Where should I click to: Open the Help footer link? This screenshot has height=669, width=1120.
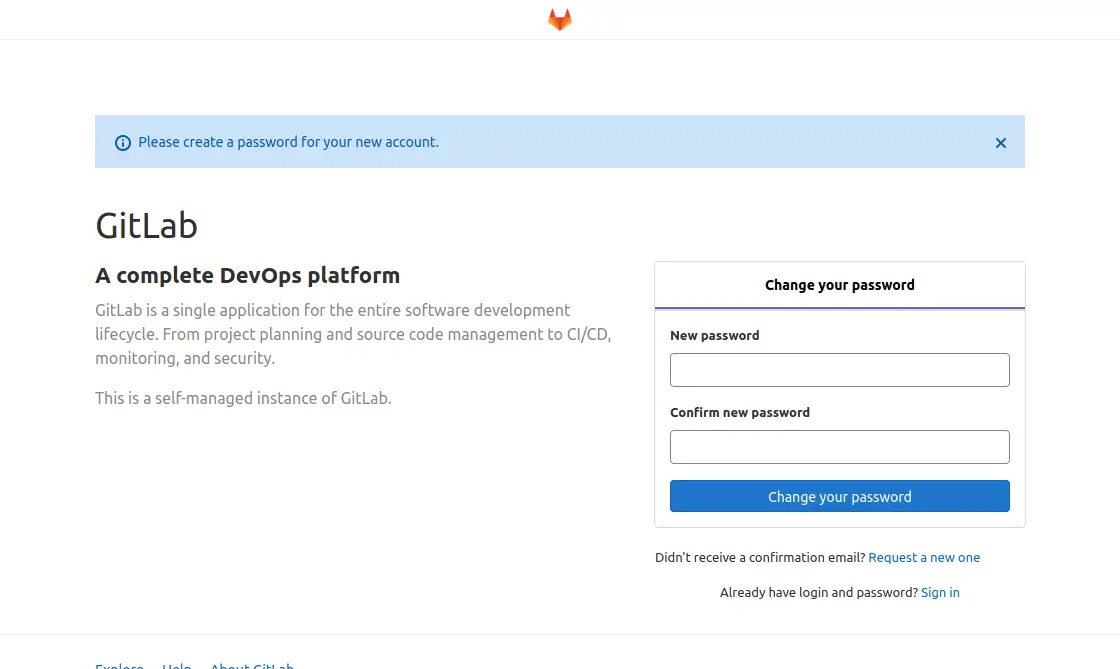pos(176,665)
